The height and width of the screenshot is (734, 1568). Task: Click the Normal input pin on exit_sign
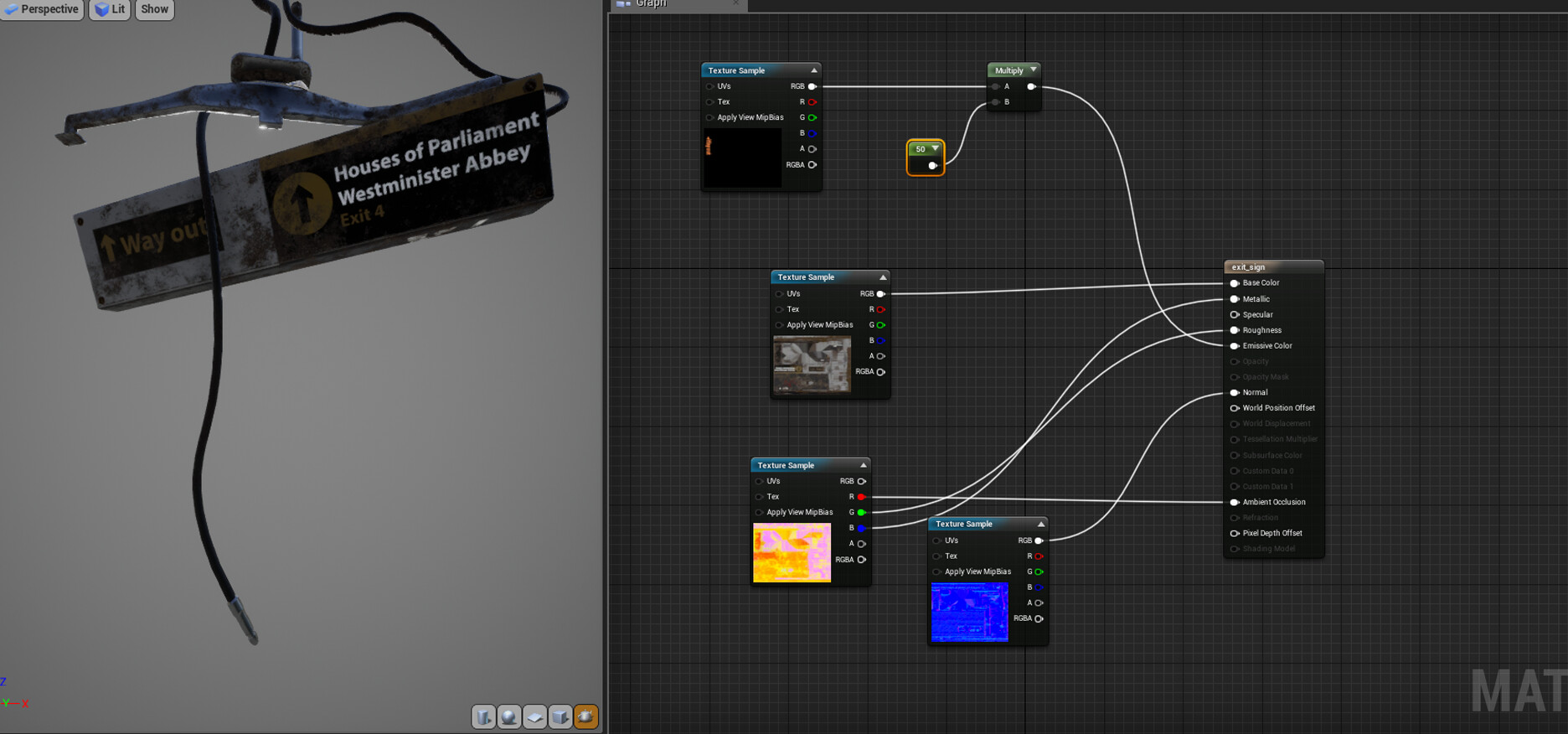coord(1235,392)
